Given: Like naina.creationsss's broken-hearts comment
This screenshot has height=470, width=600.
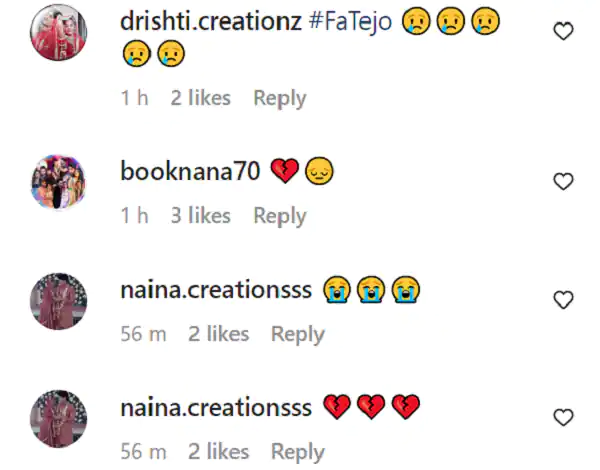Looking at the screenshot, I should click(x=564, y=417).
